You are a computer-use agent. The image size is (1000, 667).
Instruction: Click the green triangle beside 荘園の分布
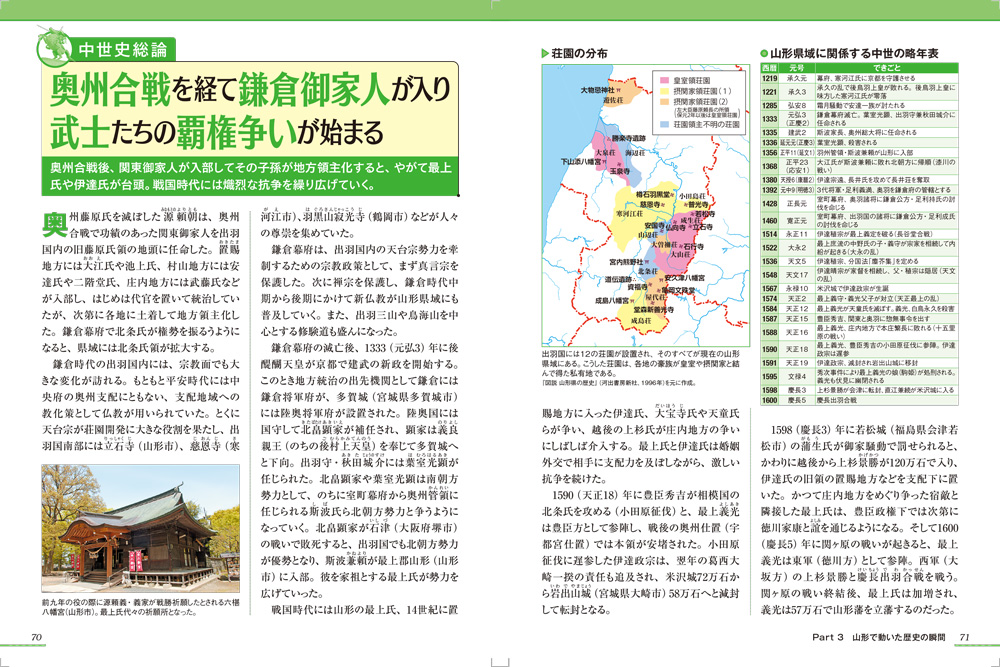click(545, 54)
